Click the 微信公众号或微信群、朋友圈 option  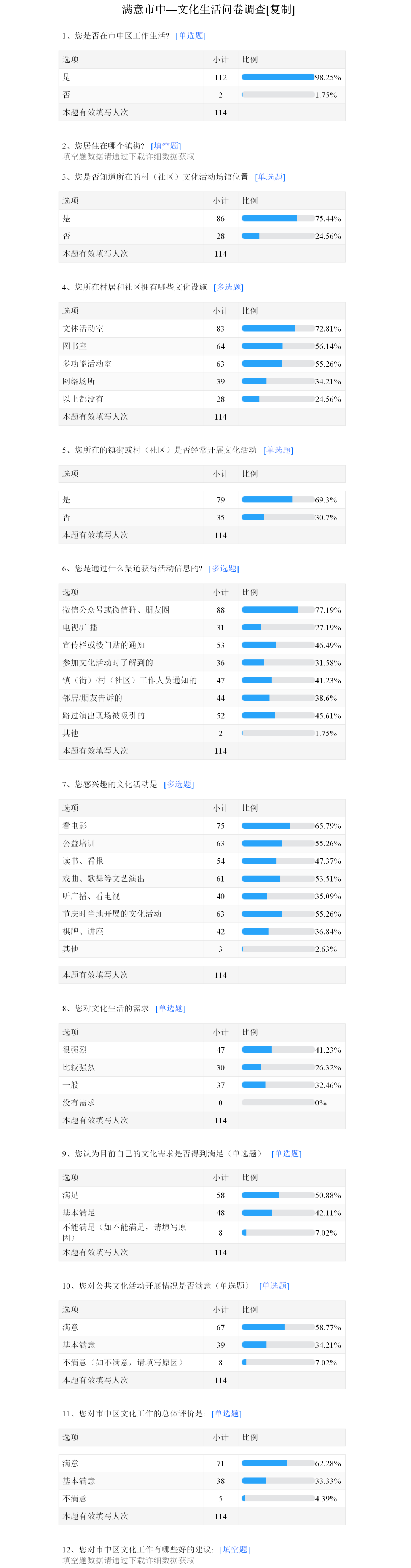coord(116,610)
